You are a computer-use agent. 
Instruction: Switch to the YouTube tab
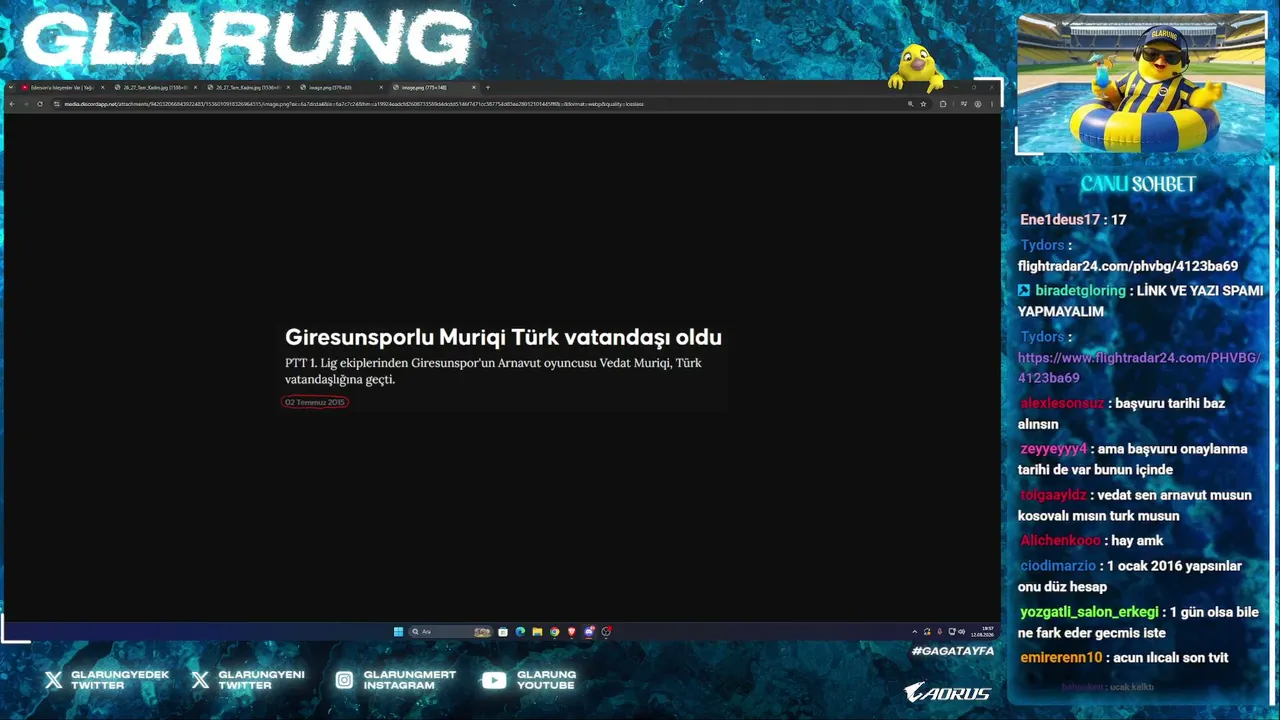[62, 88]
